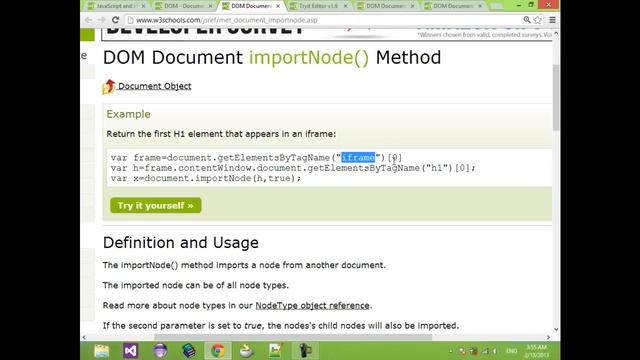Reload the page with the refresh icon

(x=116, y=20)
